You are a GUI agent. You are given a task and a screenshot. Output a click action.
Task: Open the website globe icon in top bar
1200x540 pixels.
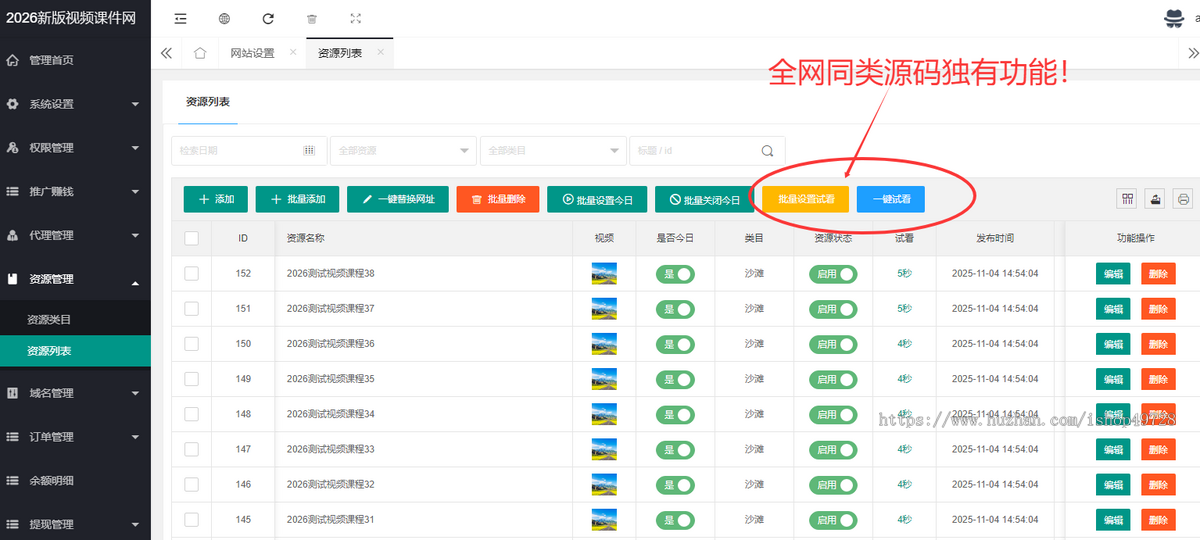tap(224, 19)
